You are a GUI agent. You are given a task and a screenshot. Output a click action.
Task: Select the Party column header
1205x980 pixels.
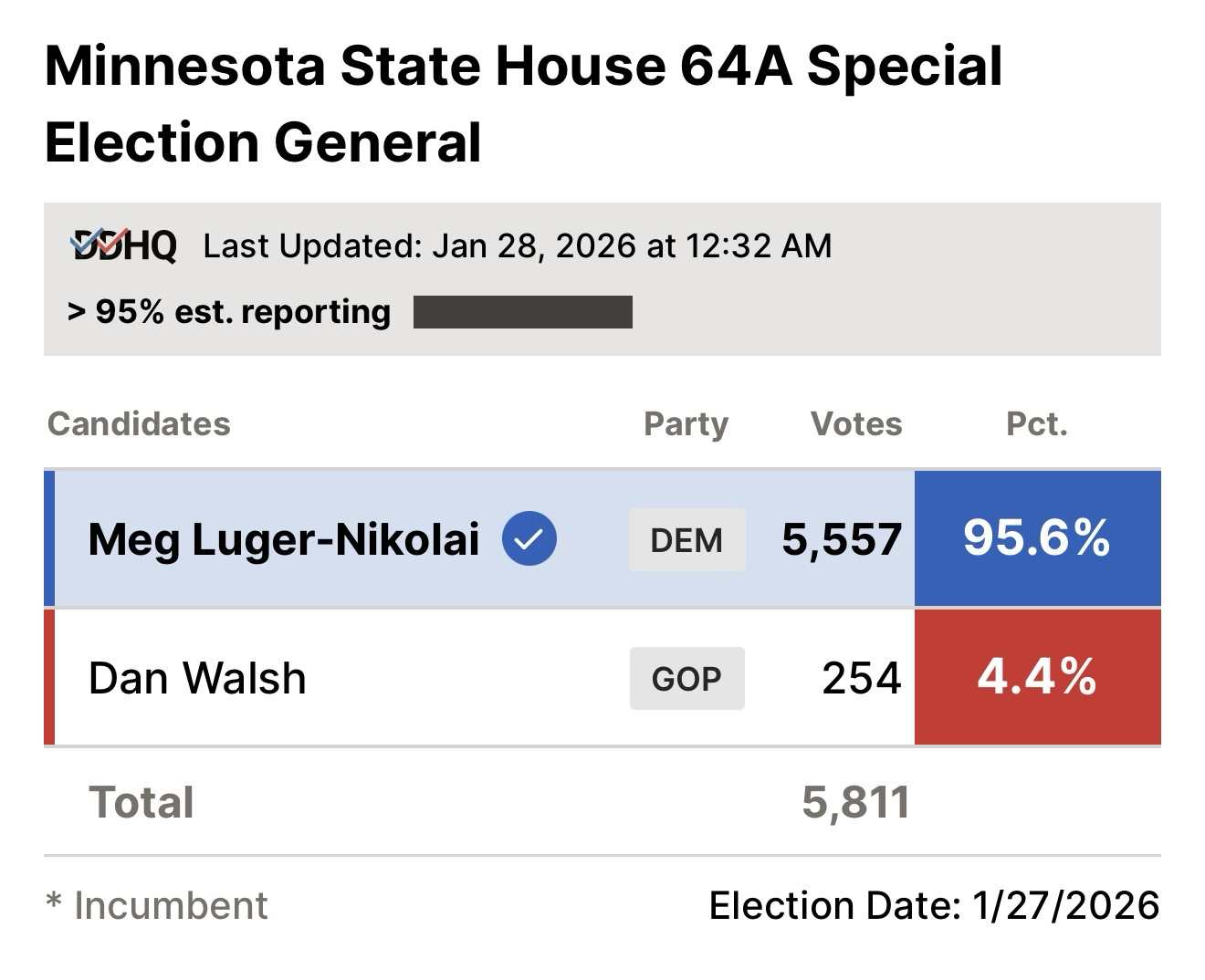point(686,423)
